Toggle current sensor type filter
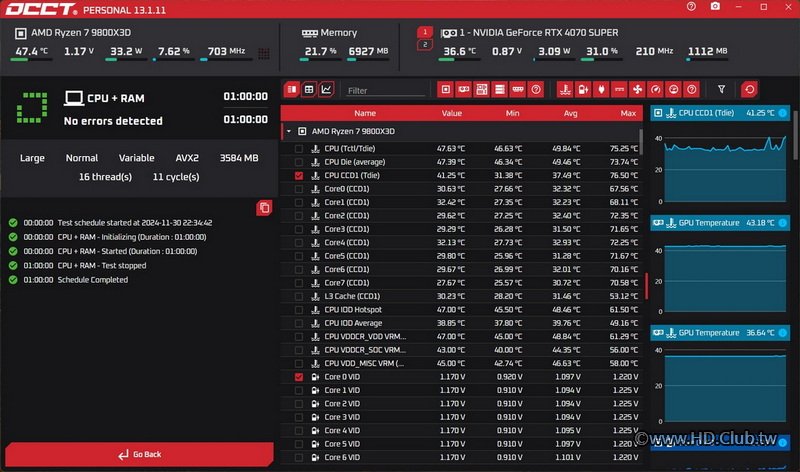800x472 pixels. 619,89
